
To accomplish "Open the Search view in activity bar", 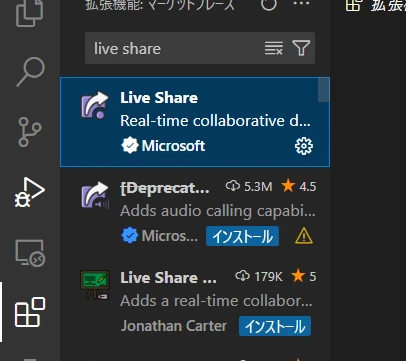I will click(30, 72).
